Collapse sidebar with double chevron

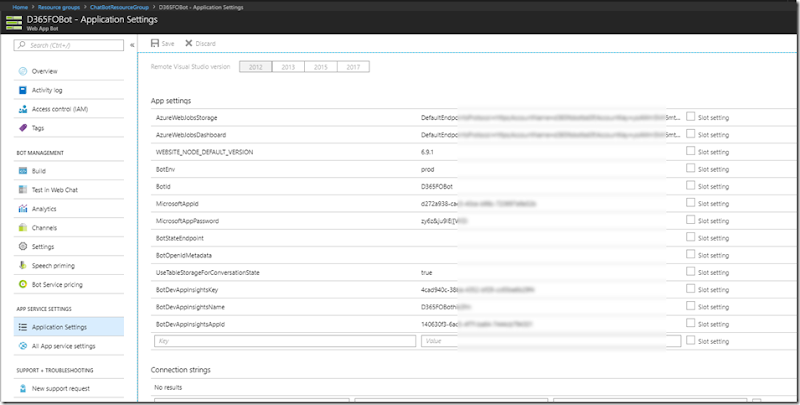132,45
